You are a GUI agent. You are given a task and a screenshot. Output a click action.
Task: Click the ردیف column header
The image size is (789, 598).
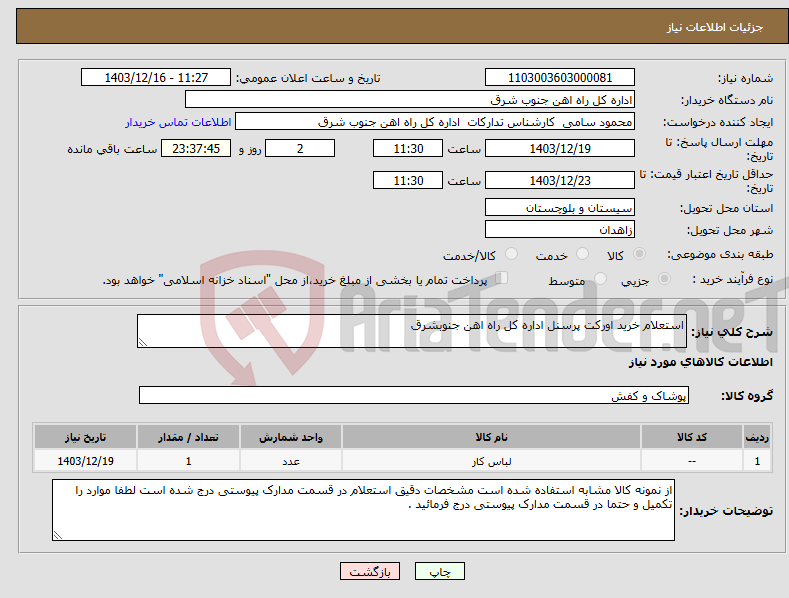pyautogui.click(x=757, y=437)
